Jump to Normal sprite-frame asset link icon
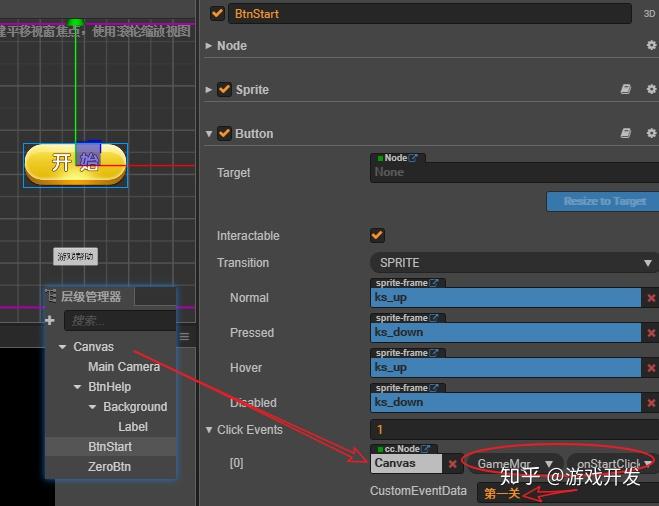Image resolution: width=659 pixels, height=506 pixels. point(434,283)
